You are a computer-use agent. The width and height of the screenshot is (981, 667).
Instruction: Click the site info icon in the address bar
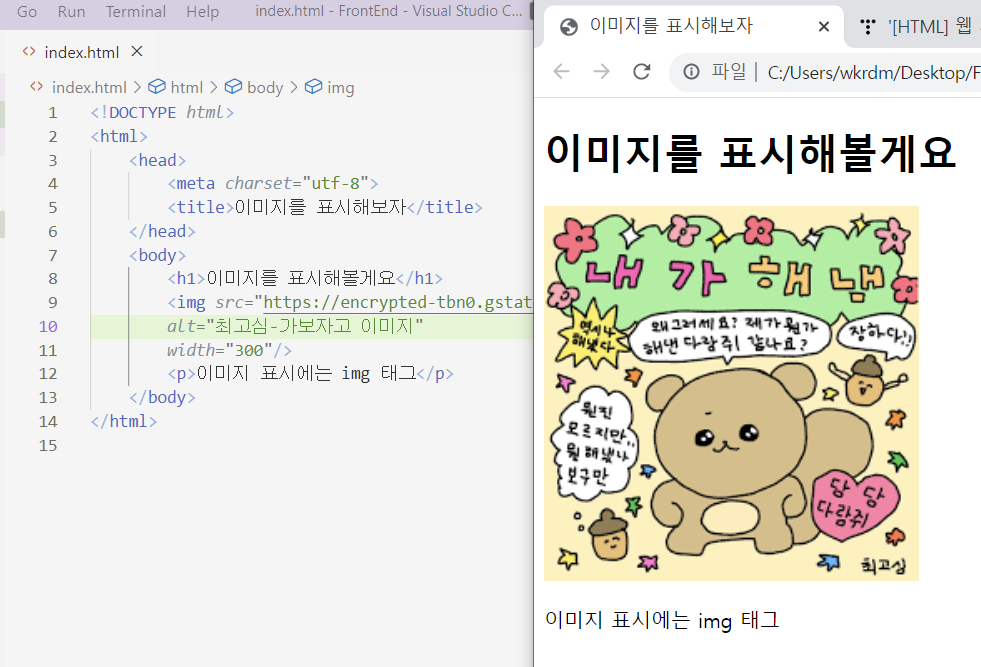click(691, 72)
